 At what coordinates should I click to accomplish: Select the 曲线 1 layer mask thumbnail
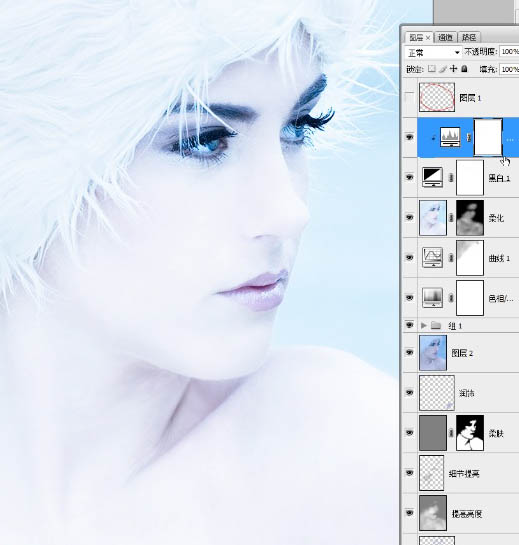(x=470, y=258)
